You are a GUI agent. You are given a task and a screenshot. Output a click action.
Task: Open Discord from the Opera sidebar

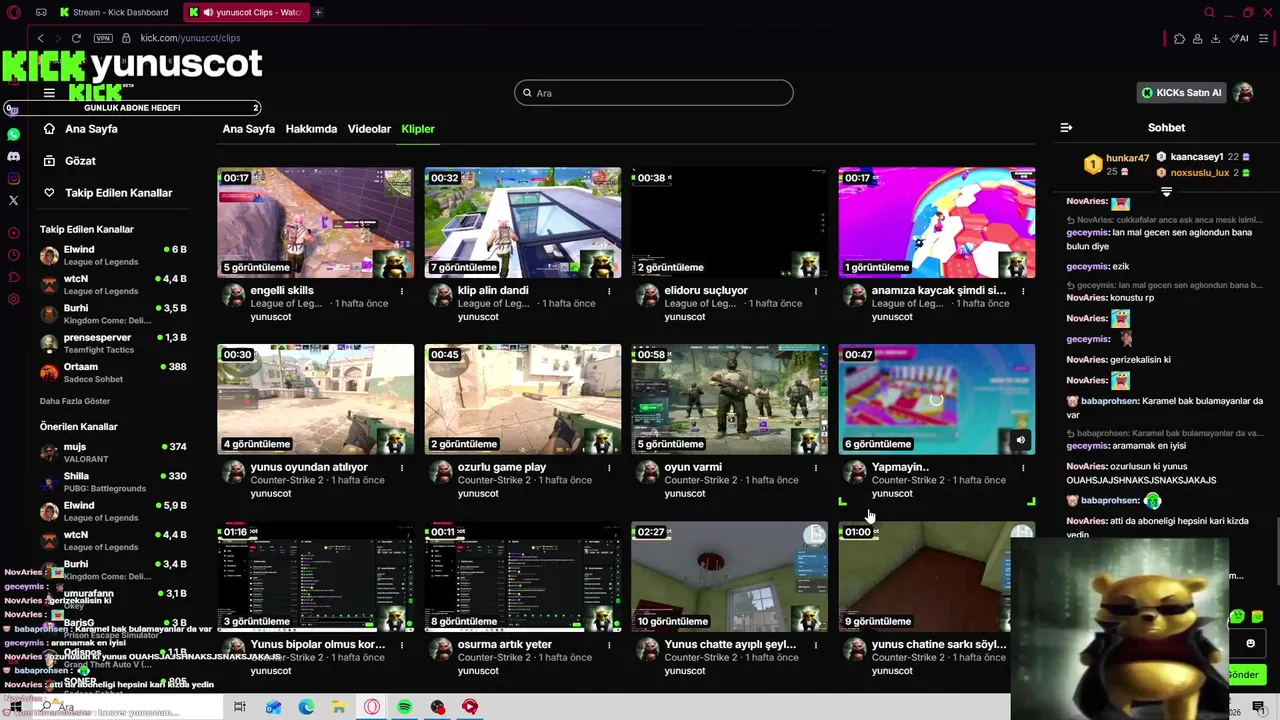[13, 156]
